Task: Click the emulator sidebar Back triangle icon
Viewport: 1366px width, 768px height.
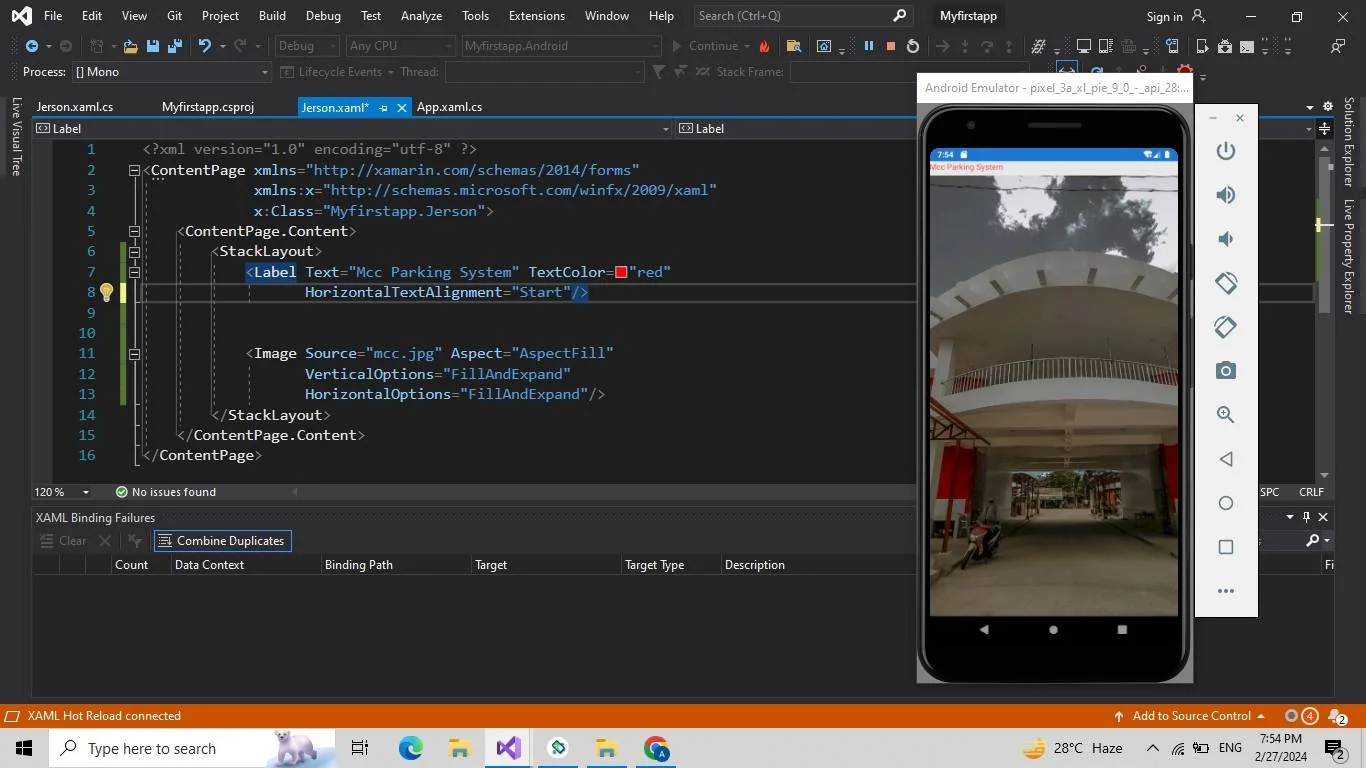Action: click(x=1226, y=459)
